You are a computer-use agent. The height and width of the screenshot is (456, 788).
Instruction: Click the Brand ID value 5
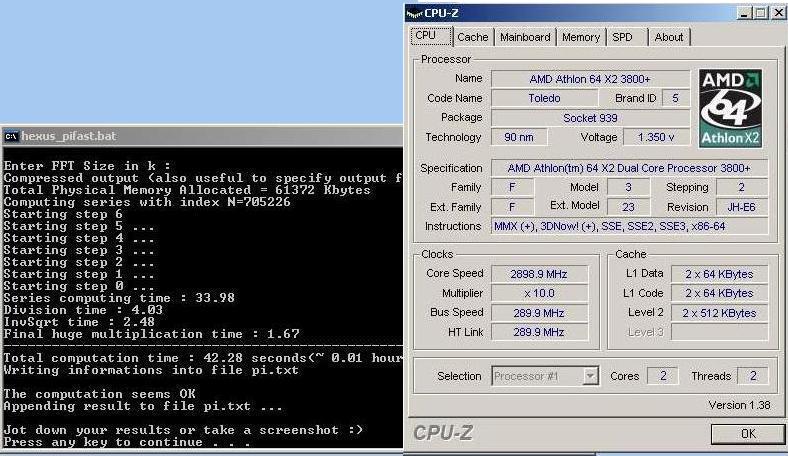(675, 98)
